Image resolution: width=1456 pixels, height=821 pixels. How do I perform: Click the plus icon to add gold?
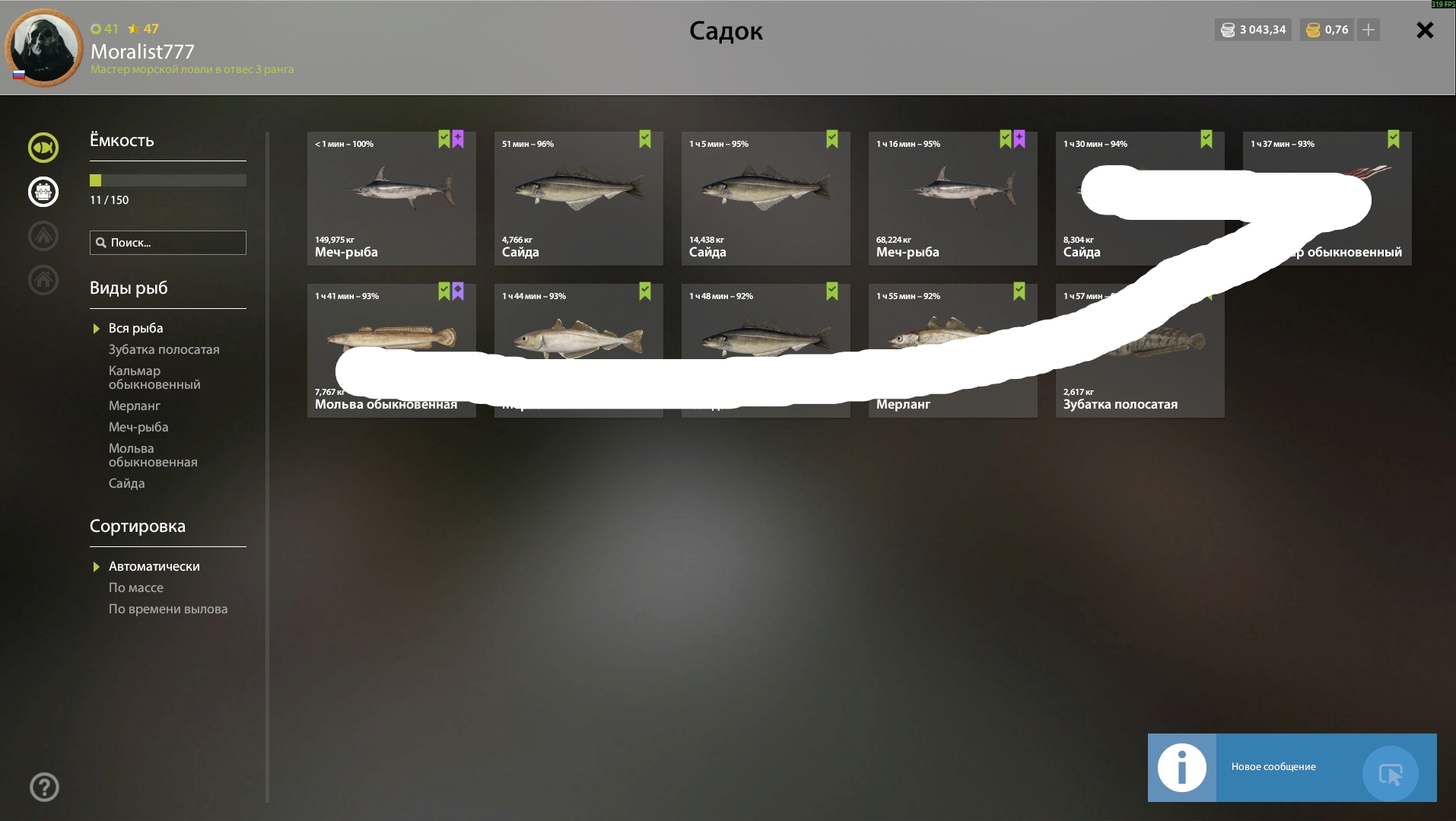1369,30
